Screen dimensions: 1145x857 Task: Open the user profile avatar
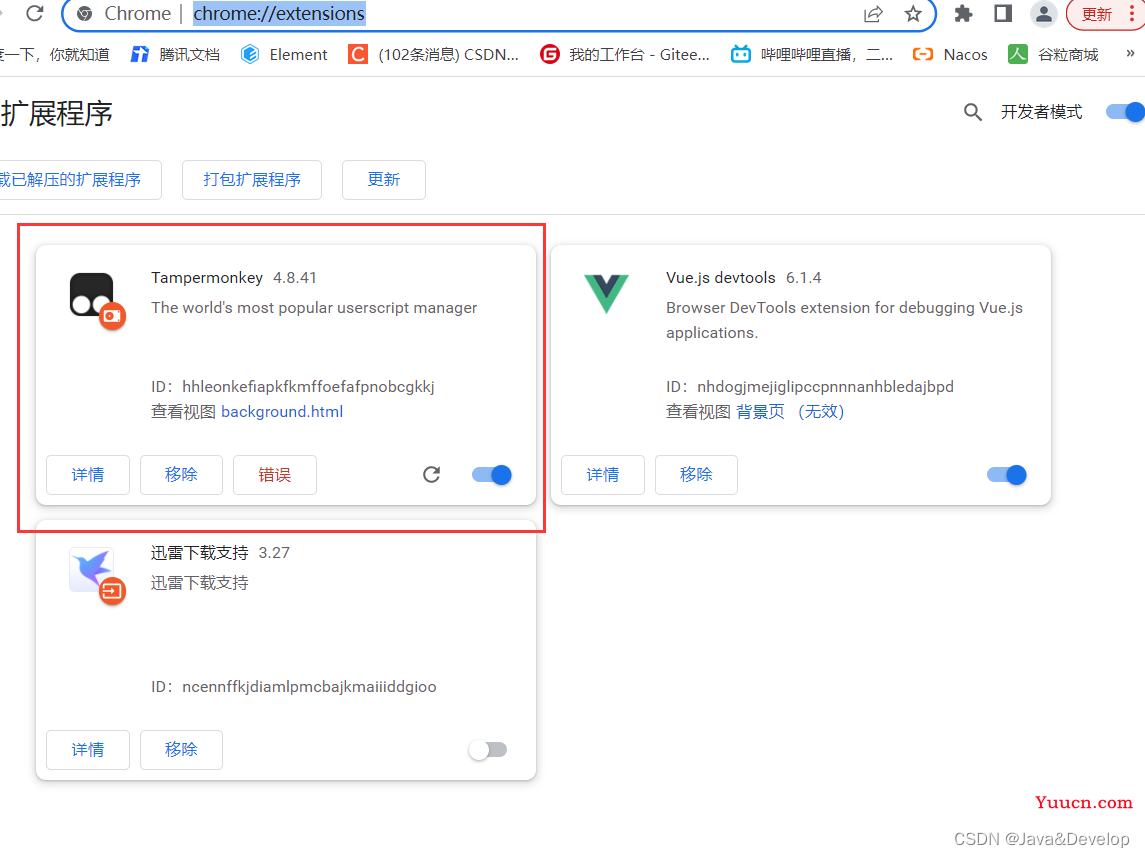click(1043, 14)
